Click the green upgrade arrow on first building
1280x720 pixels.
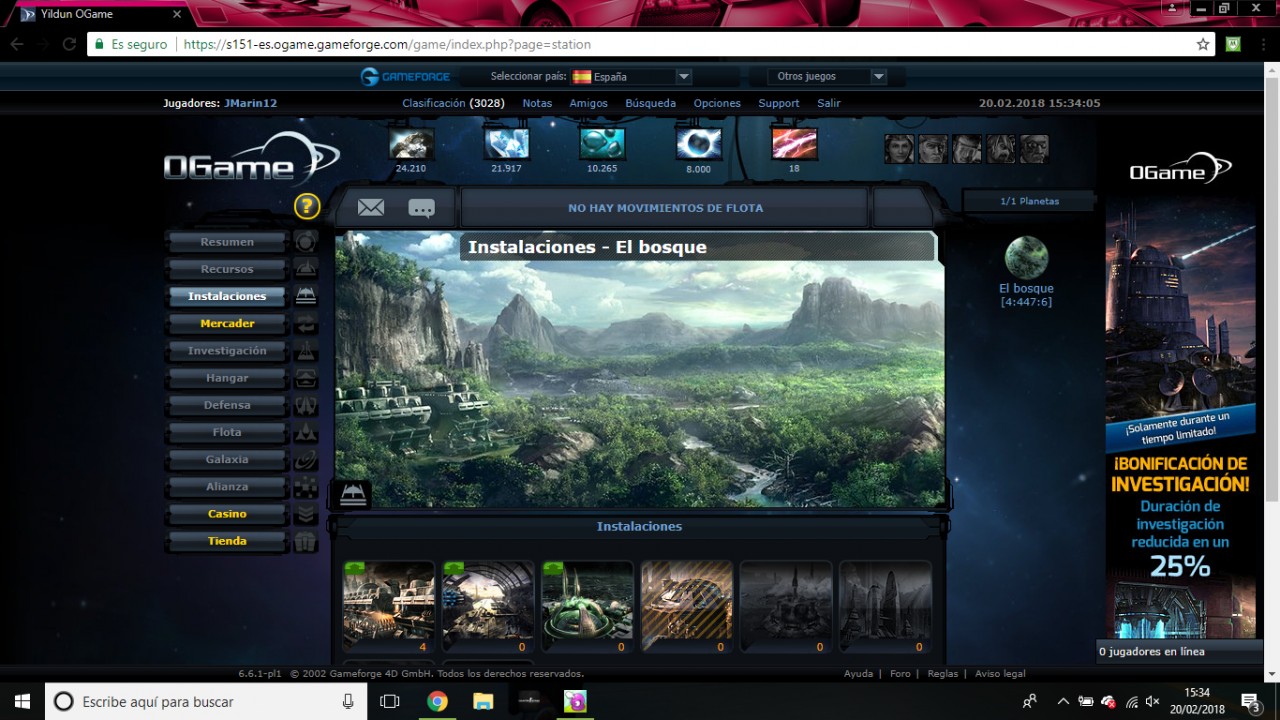(x=355, y=568)
